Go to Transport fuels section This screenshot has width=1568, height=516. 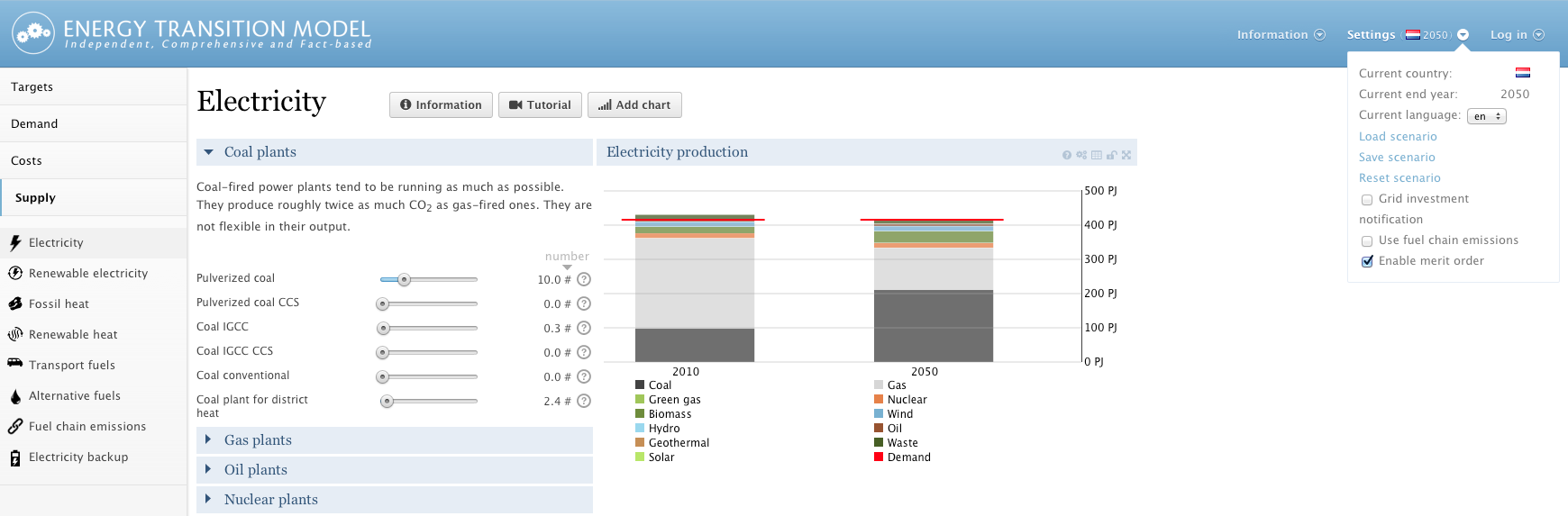click(72, 365)
